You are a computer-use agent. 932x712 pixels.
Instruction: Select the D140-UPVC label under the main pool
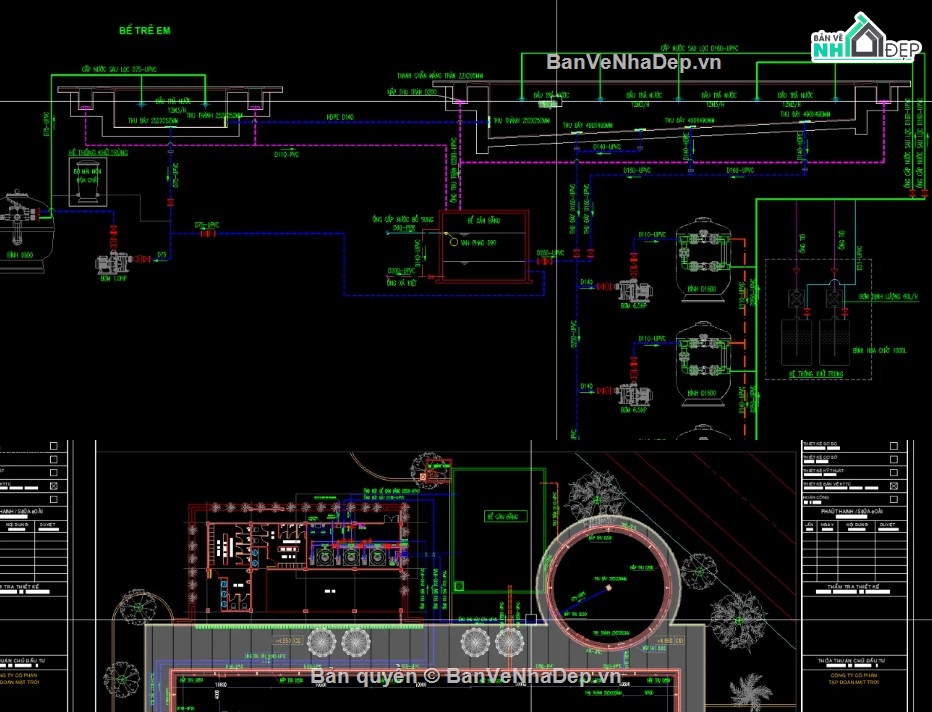point(607,146)
